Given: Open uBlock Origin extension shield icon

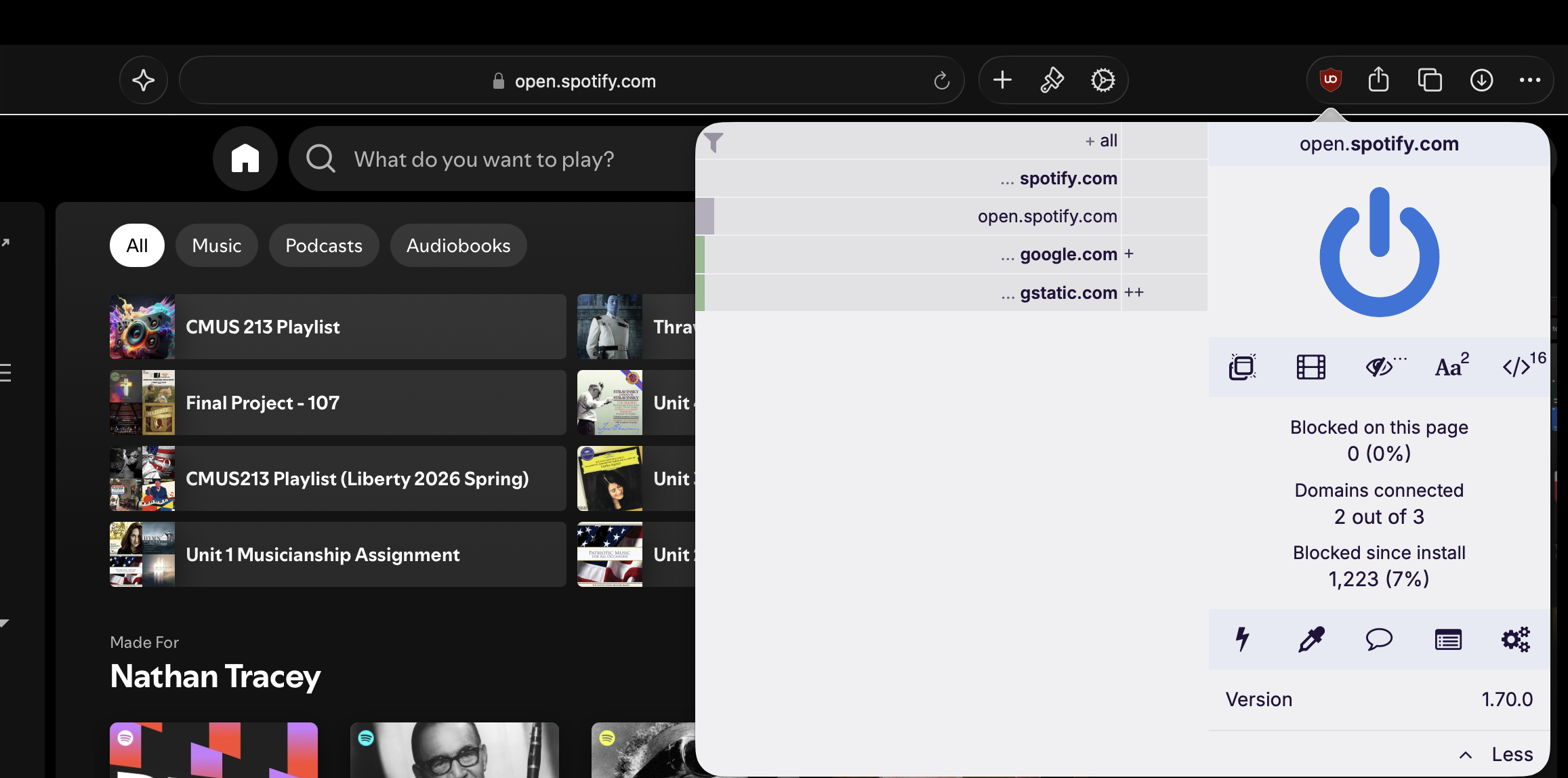Looking at the screenshot, I should [1330, 80].
